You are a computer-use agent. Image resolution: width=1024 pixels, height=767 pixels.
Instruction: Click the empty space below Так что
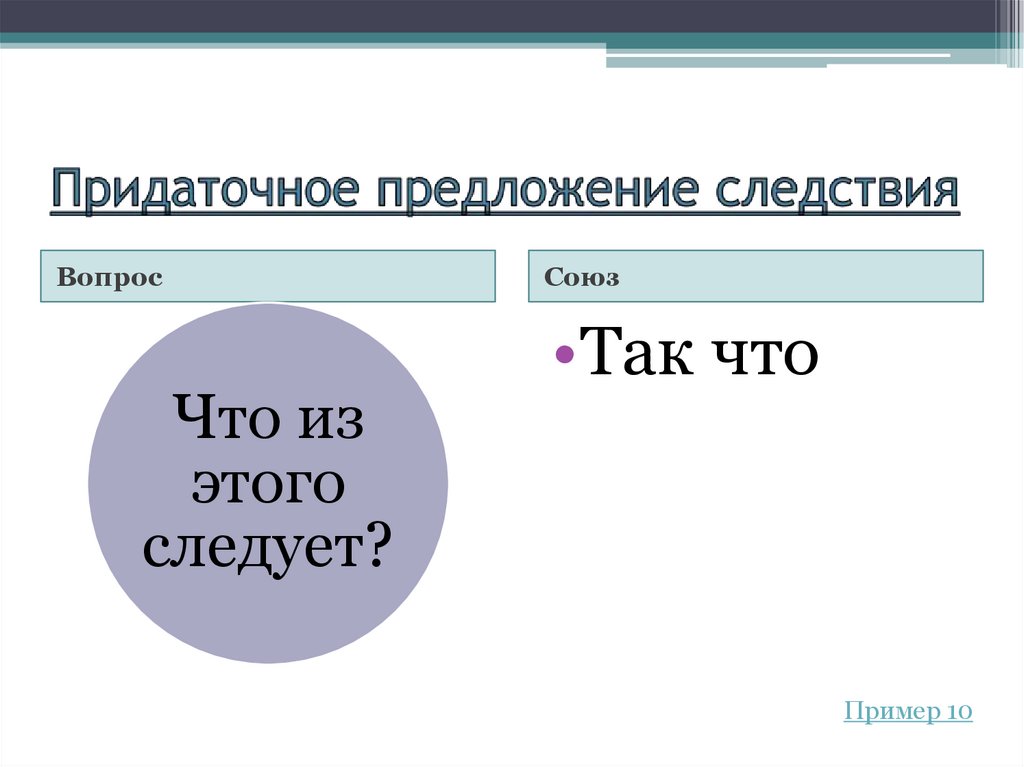750,500
